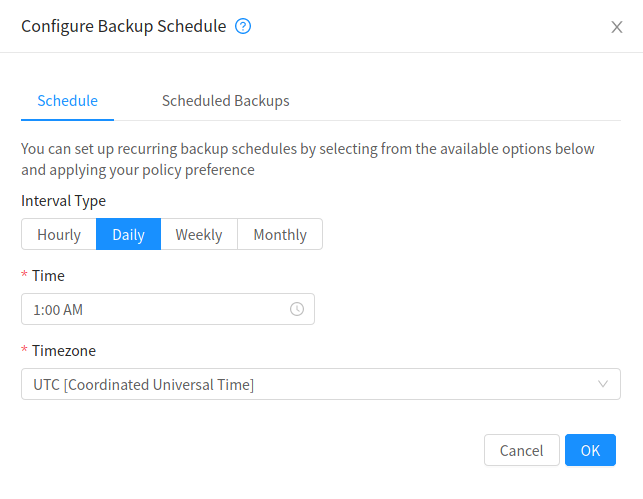Click the clock icon in Time field
The width and height of the screenshot is (643, 499).
297,309
